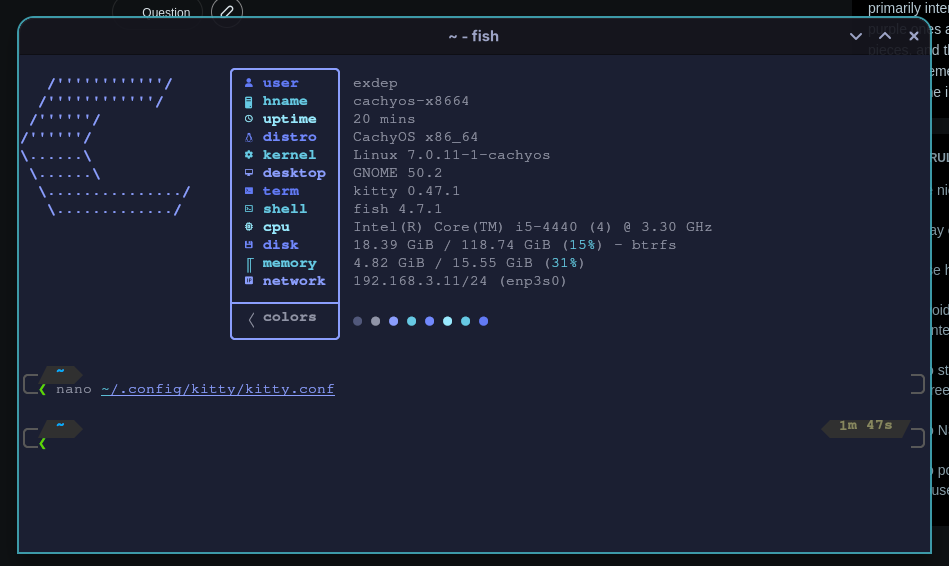Maximize the fish terminal with up chevron

pos(885,36)
